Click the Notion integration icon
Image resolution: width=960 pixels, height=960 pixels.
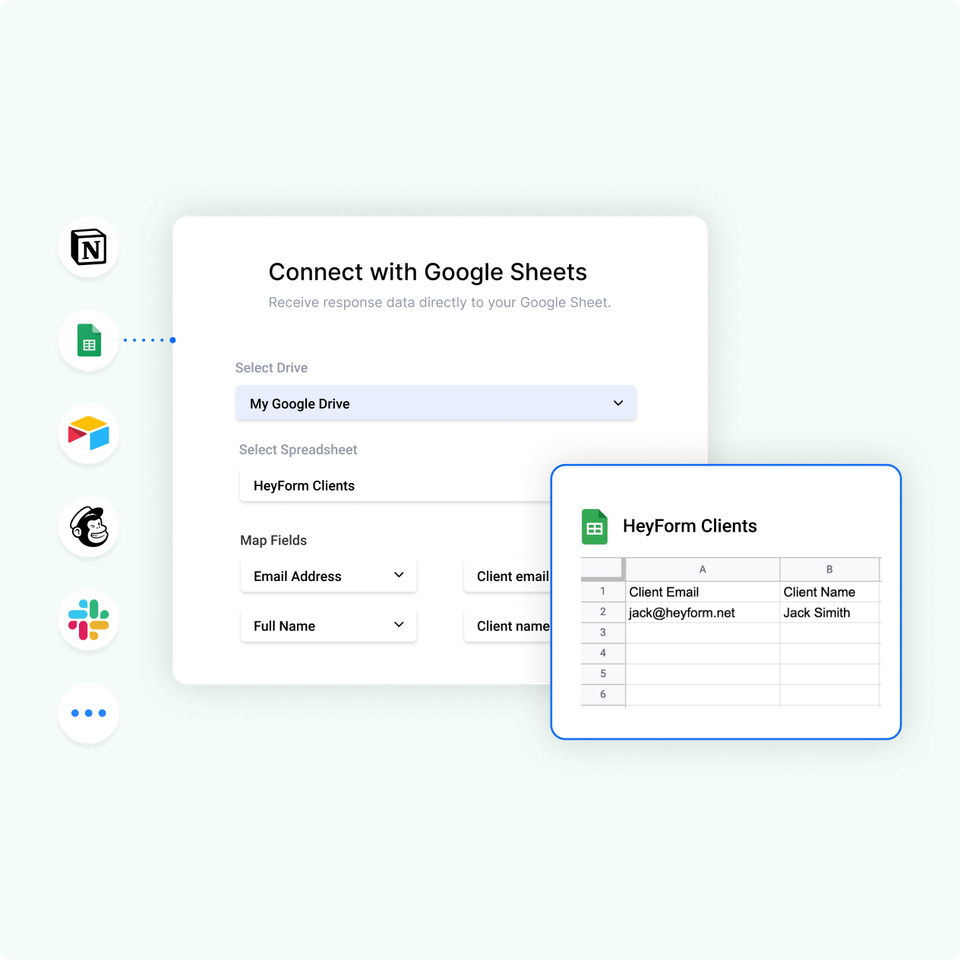pyautogui.click(x=88, y=247)
